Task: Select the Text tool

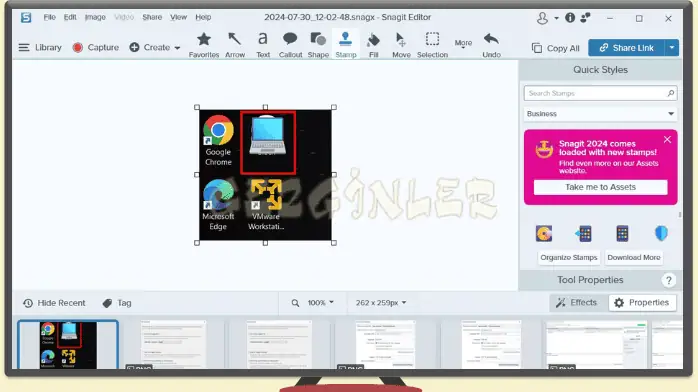Action: (263, 44)
